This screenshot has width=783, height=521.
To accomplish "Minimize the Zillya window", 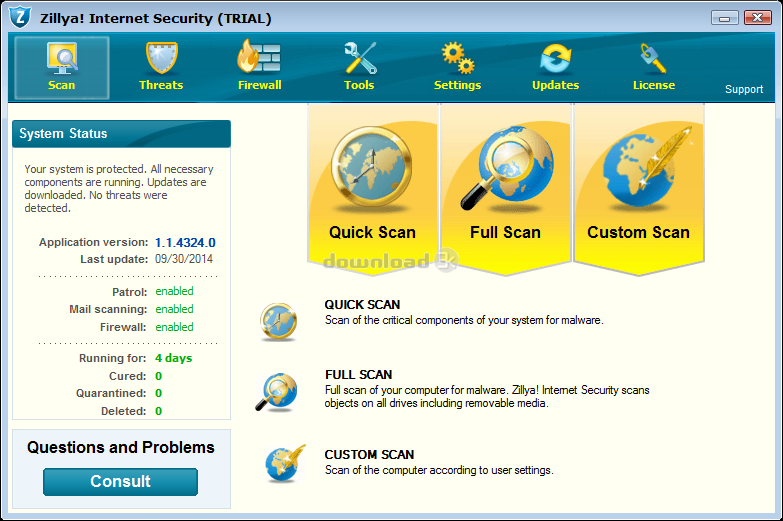I will coord(725,18).
